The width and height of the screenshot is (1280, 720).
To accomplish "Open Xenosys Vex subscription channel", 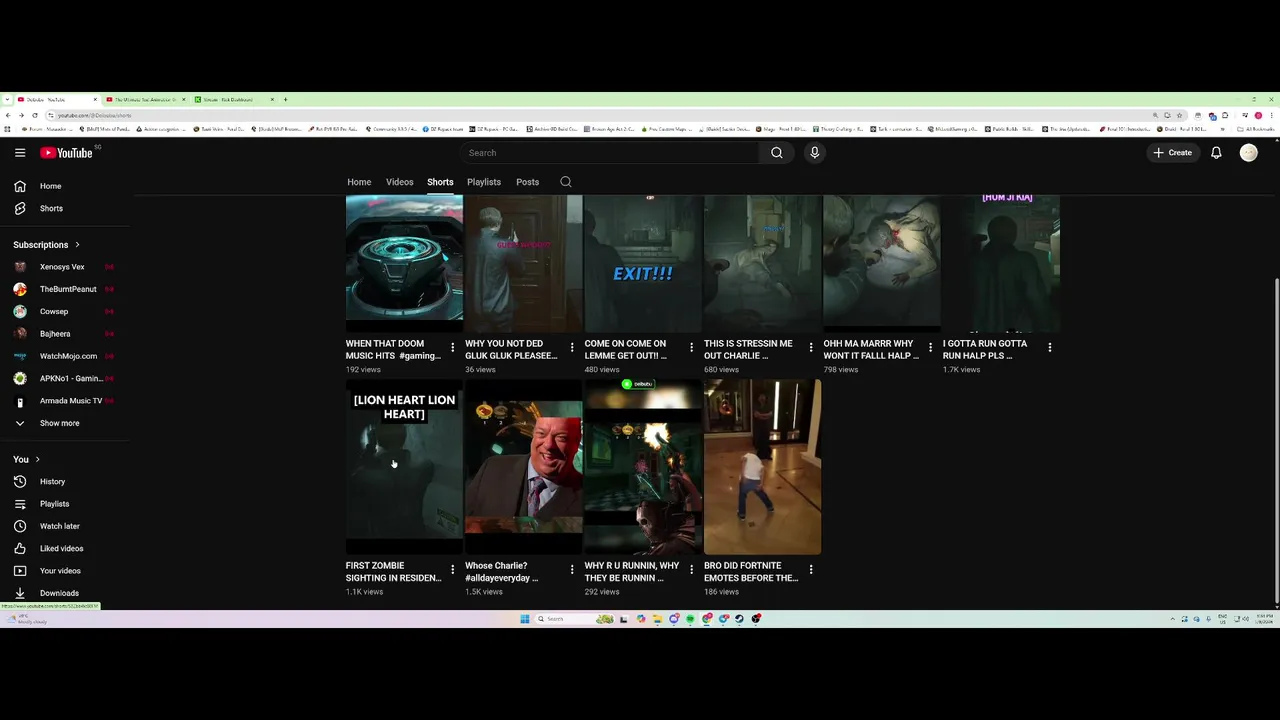I will tap(67, 267).
